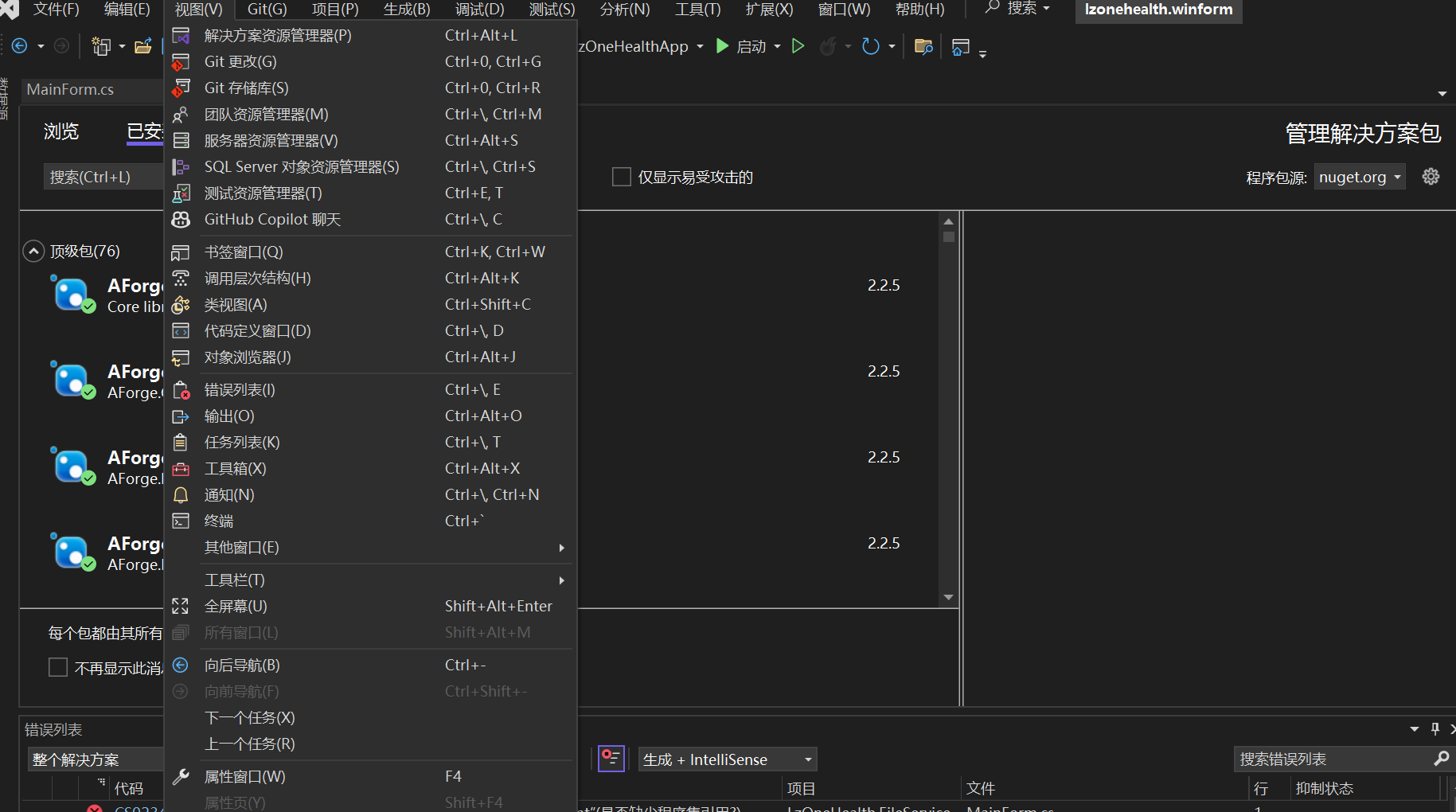
Task: Click the 服务器资源管理器 icon
Action: [181, 140]
